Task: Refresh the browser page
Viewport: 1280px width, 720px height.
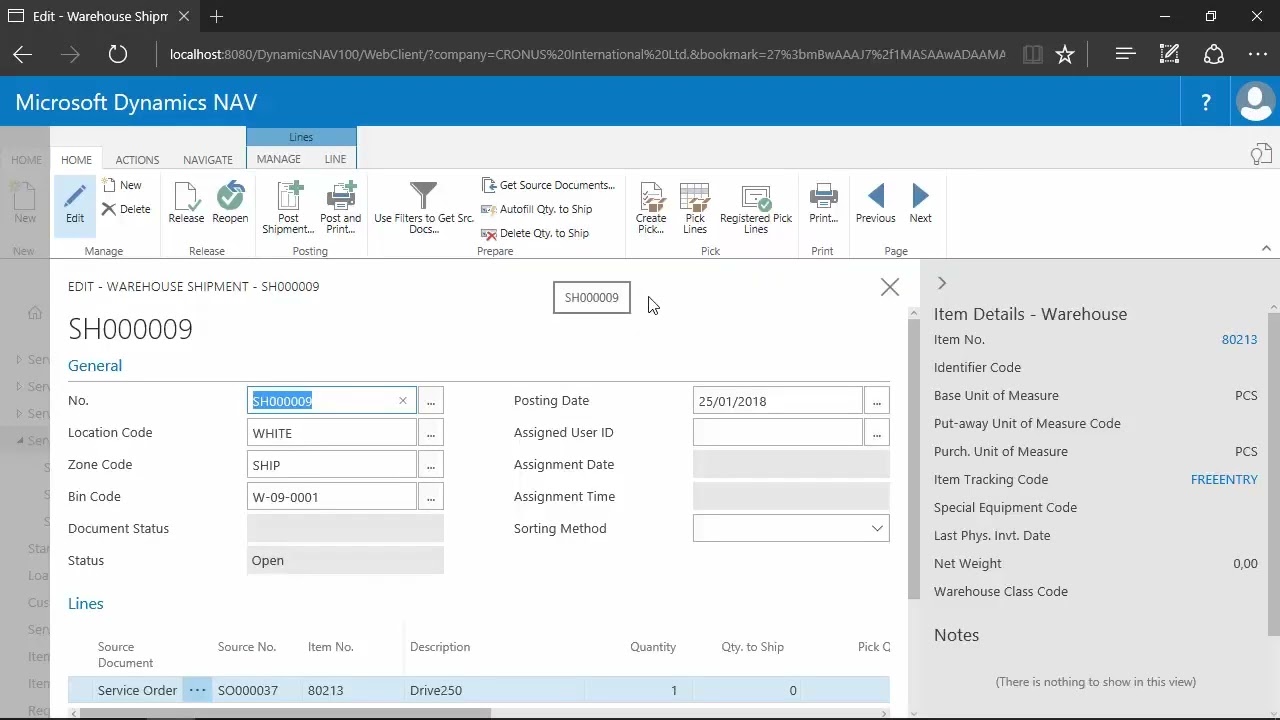Action: click(118, 54)
